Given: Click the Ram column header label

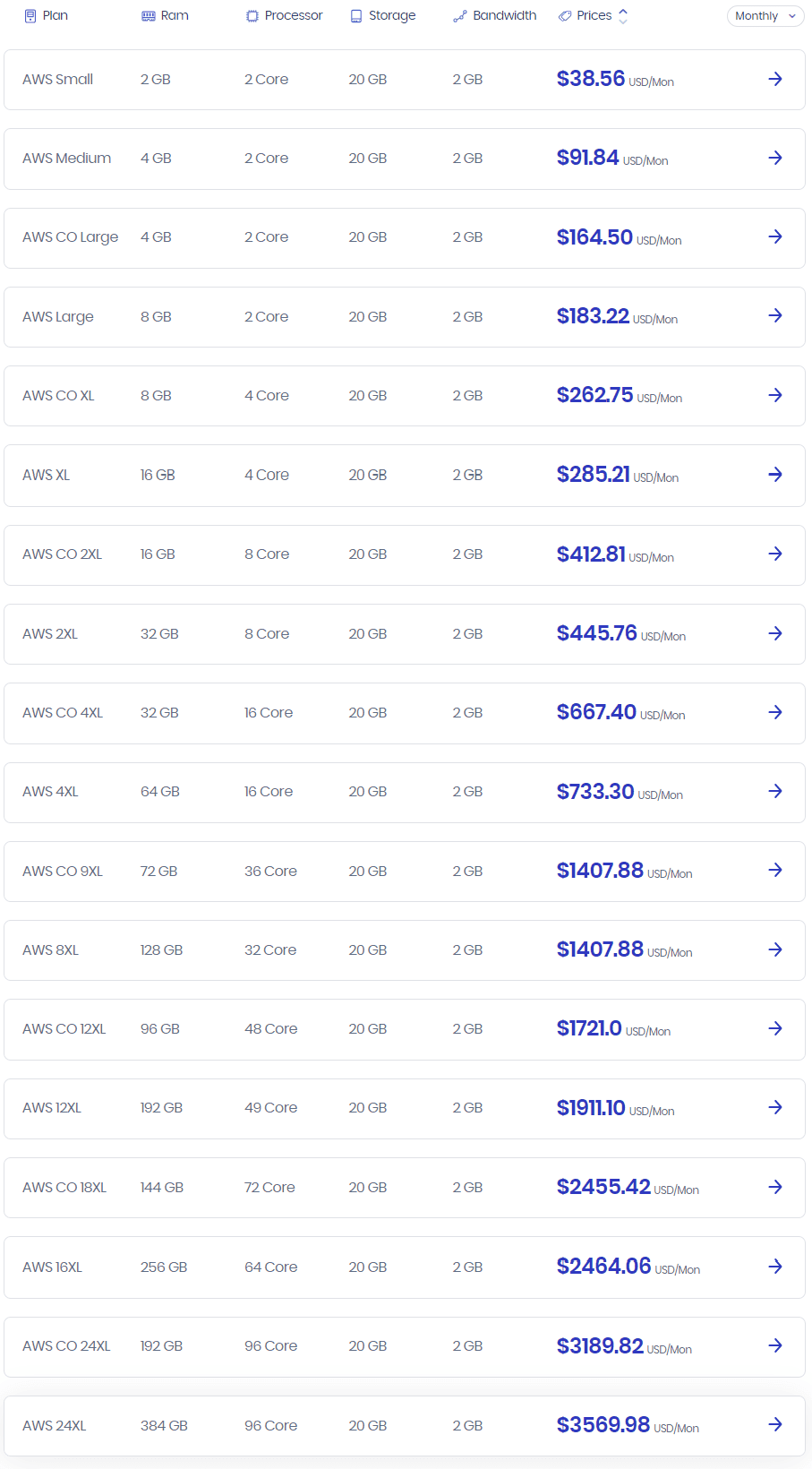Looking at the screenshot, I should [175, 16].
